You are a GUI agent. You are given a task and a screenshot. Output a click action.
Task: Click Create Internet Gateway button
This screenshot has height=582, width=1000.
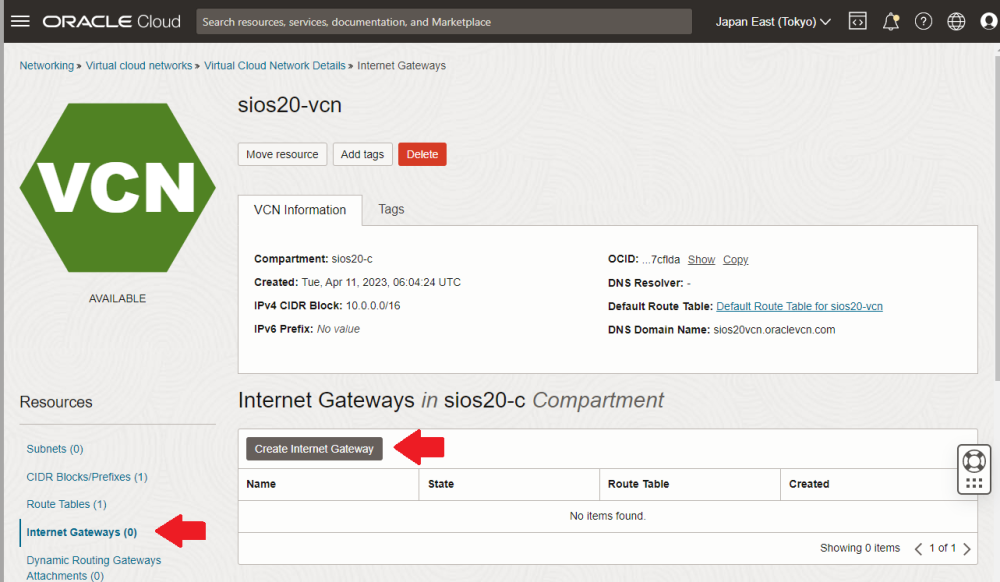pos(314,449)
